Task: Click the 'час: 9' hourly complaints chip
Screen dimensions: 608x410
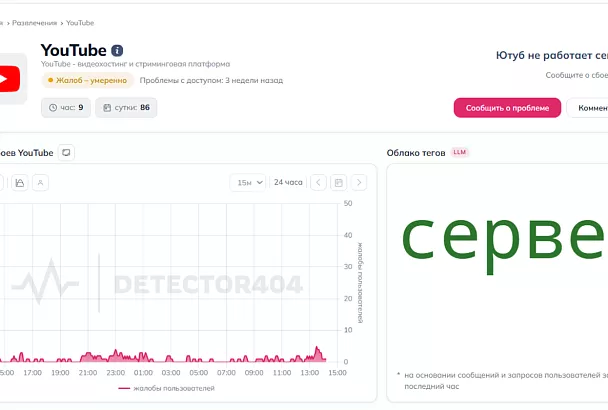Action: click(x=66, y=107)
